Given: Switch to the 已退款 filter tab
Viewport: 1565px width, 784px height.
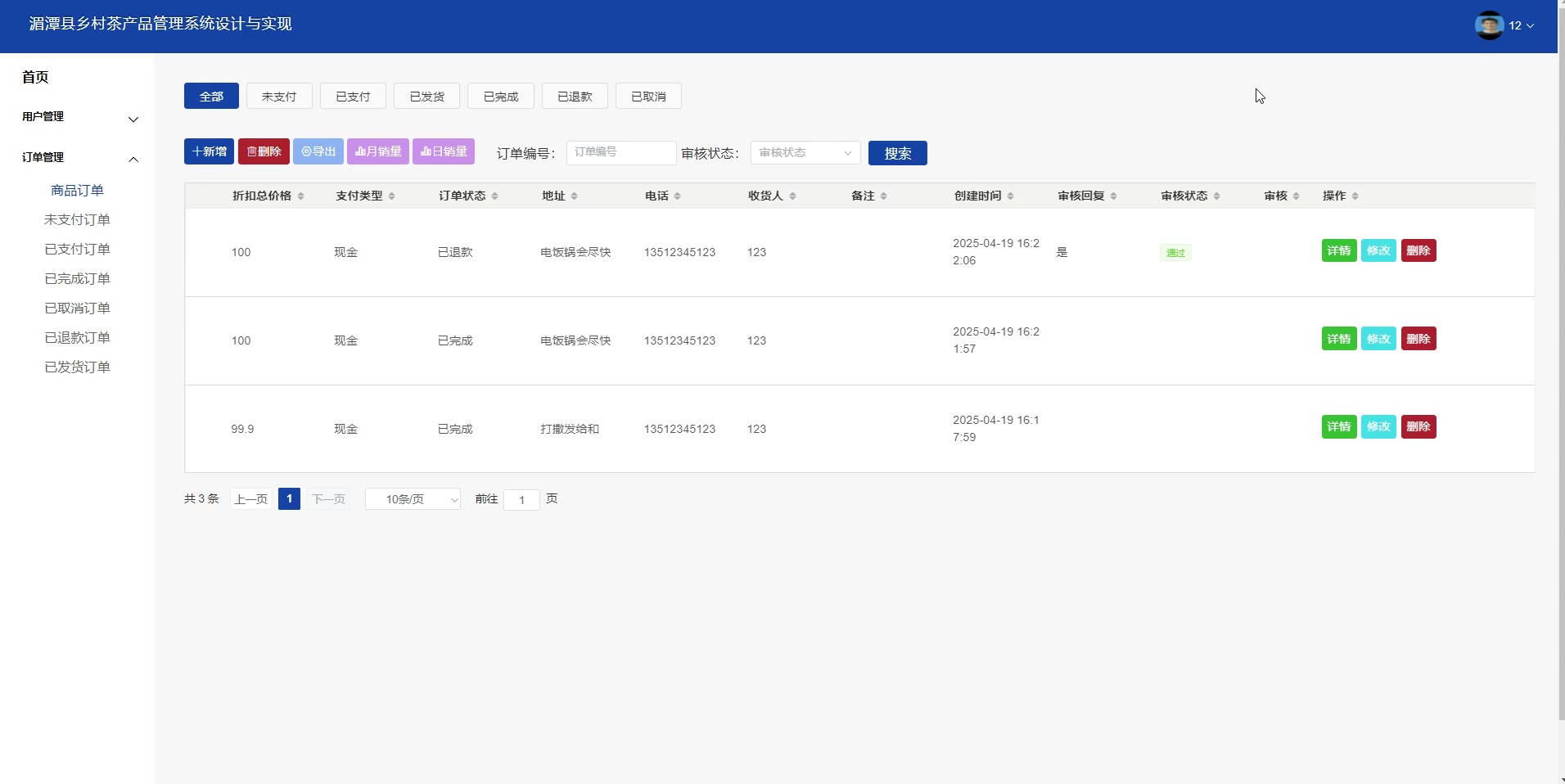Looking at the screenshot, I should pos(575,97).
